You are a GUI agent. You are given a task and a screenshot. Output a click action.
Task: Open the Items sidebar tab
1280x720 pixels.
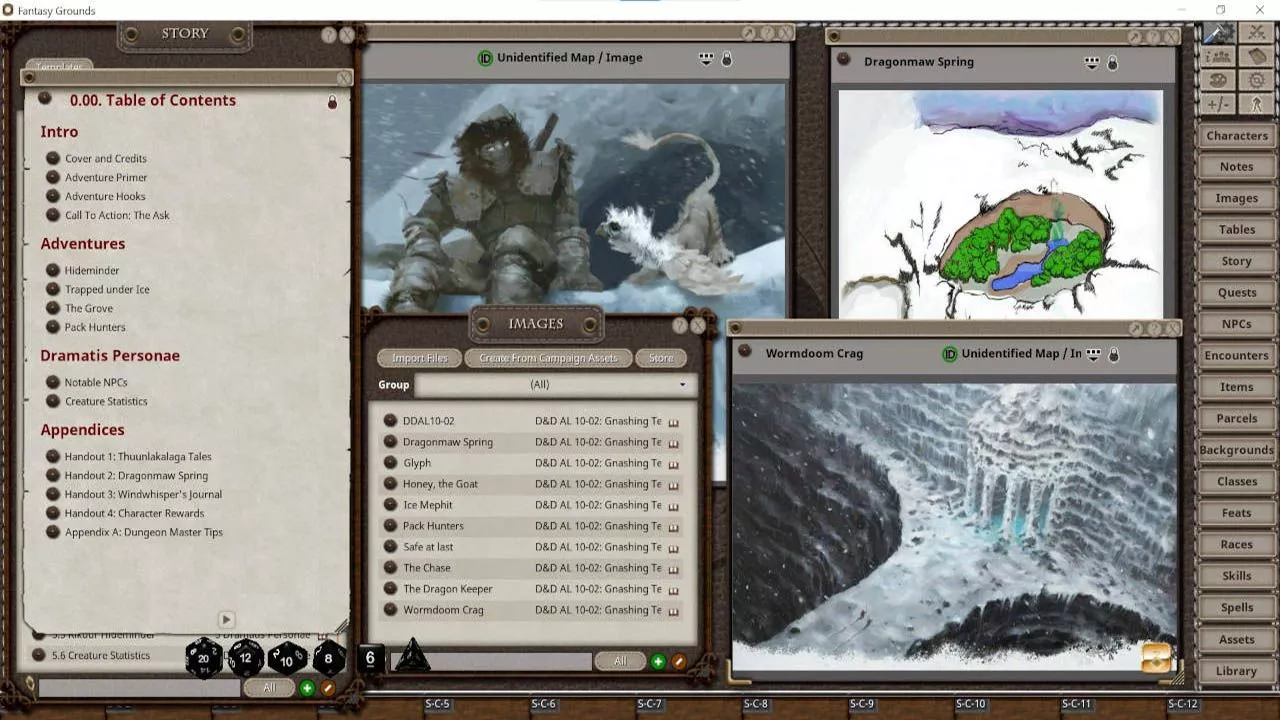coord(1237,387)
